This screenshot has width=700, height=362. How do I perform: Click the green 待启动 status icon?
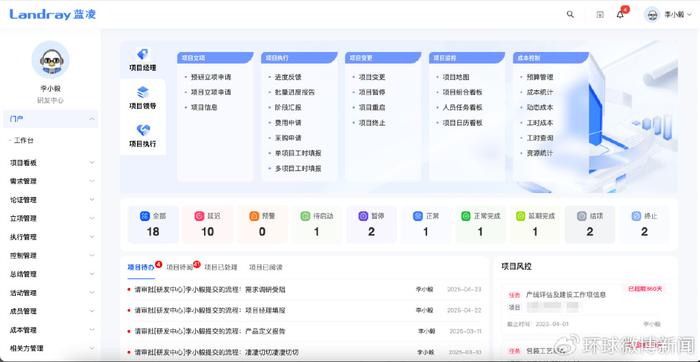tap(305, 216)
